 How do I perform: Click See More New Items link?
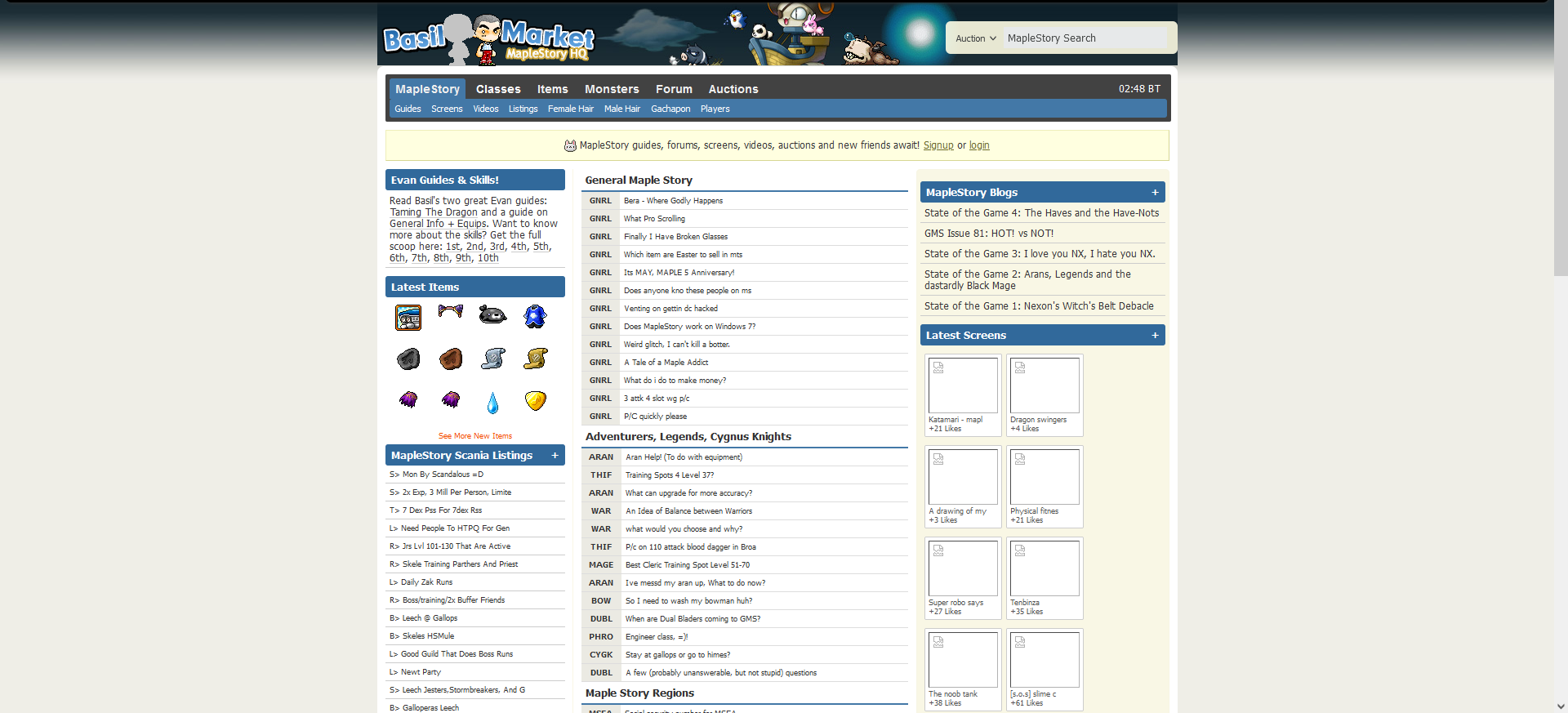coord(474,436)
